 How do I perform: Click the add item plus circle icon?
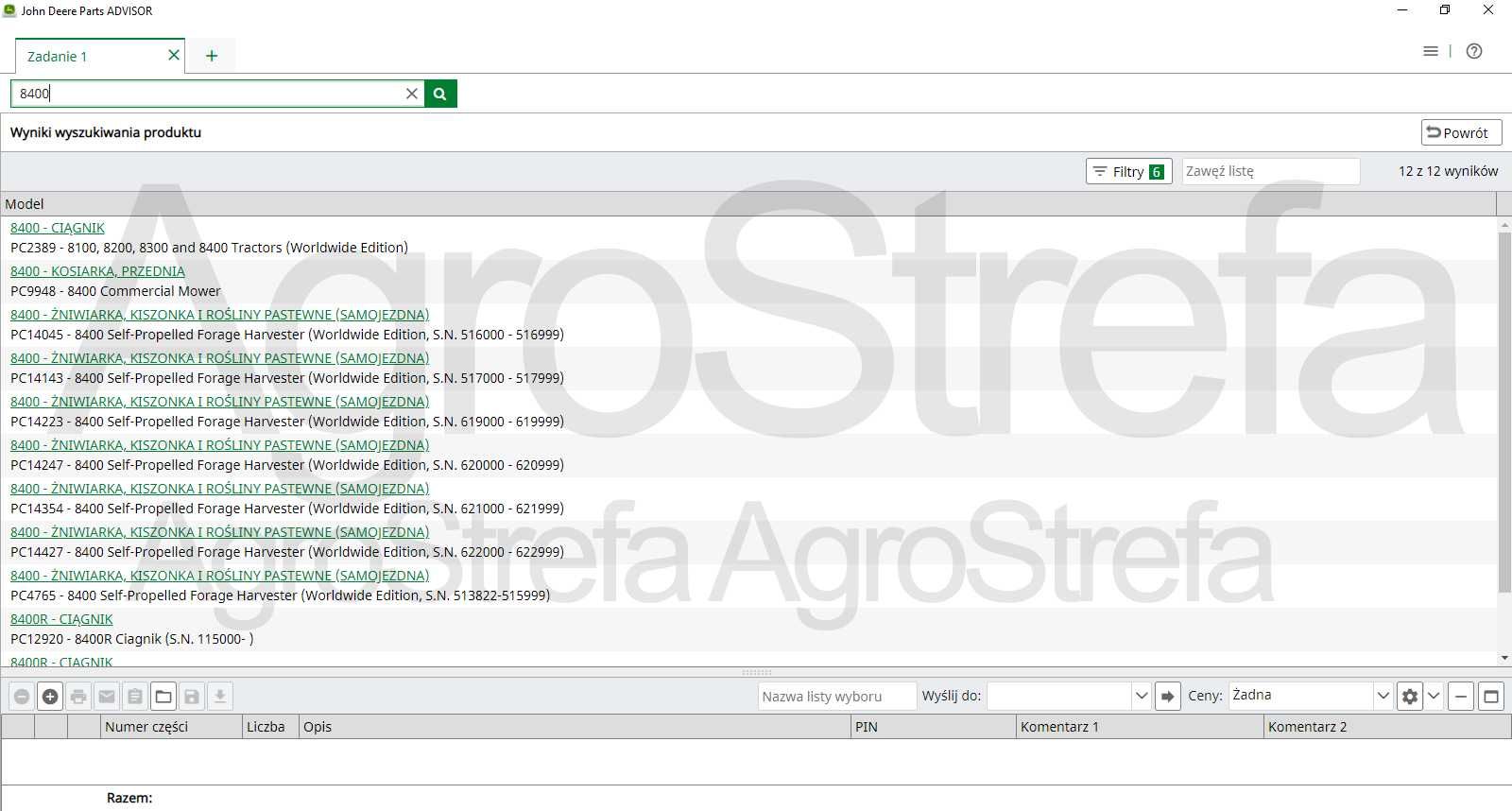50,697
